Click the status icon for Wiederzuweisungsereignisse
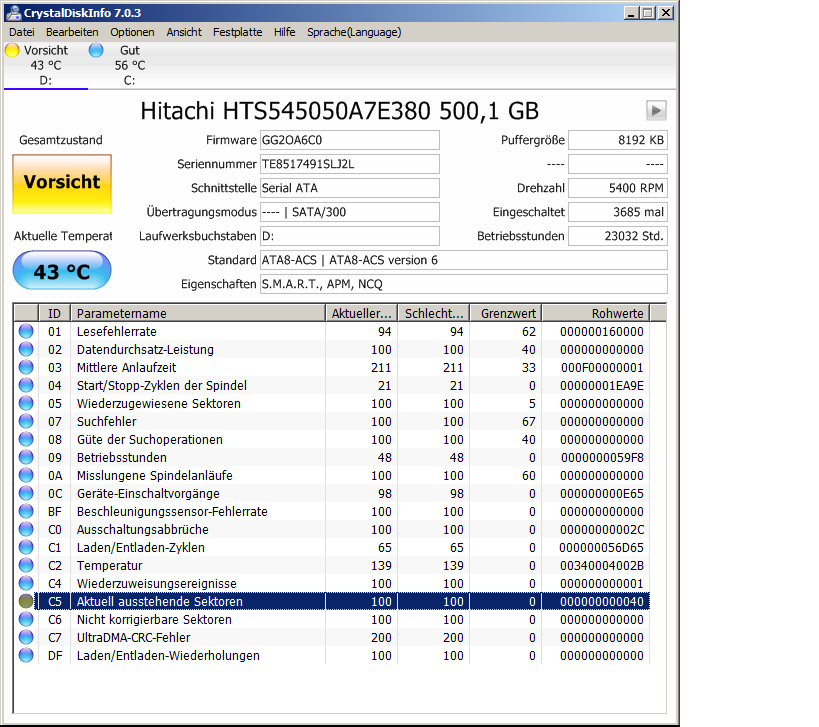This screenshot has height=727, width=819. [26, 583]
